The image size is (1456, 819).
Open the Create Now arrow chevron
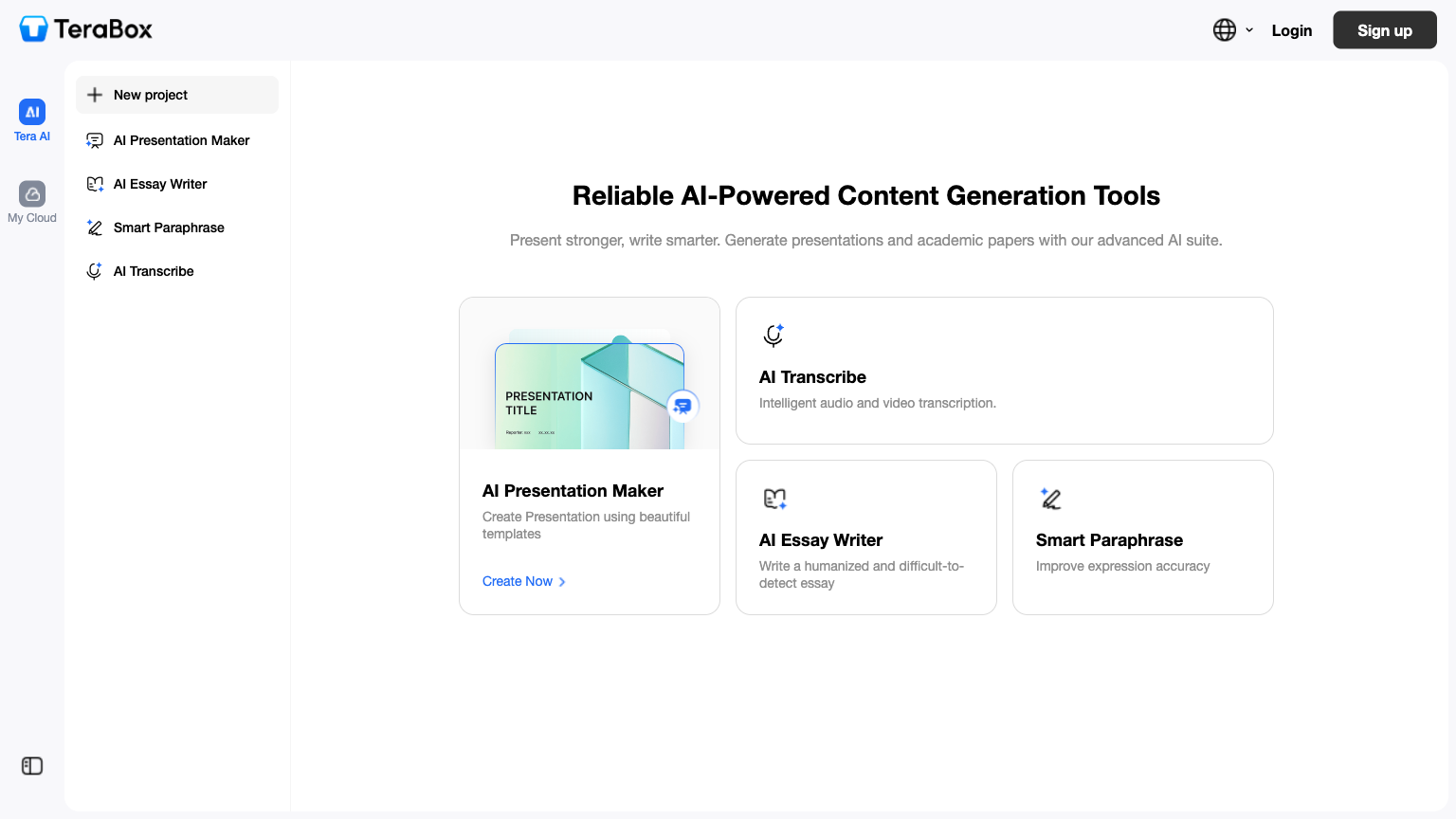tap(561, 581)
